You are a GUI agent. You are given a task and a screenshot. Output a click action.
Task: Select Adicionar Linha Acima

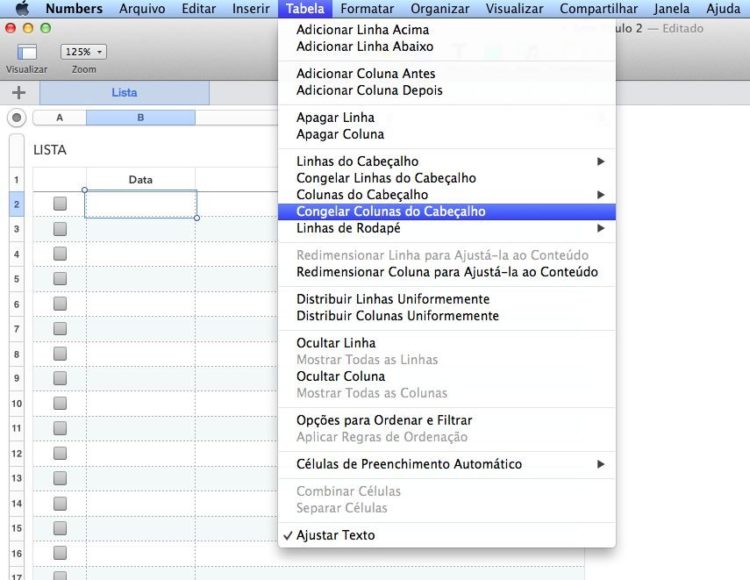(362, 30)
